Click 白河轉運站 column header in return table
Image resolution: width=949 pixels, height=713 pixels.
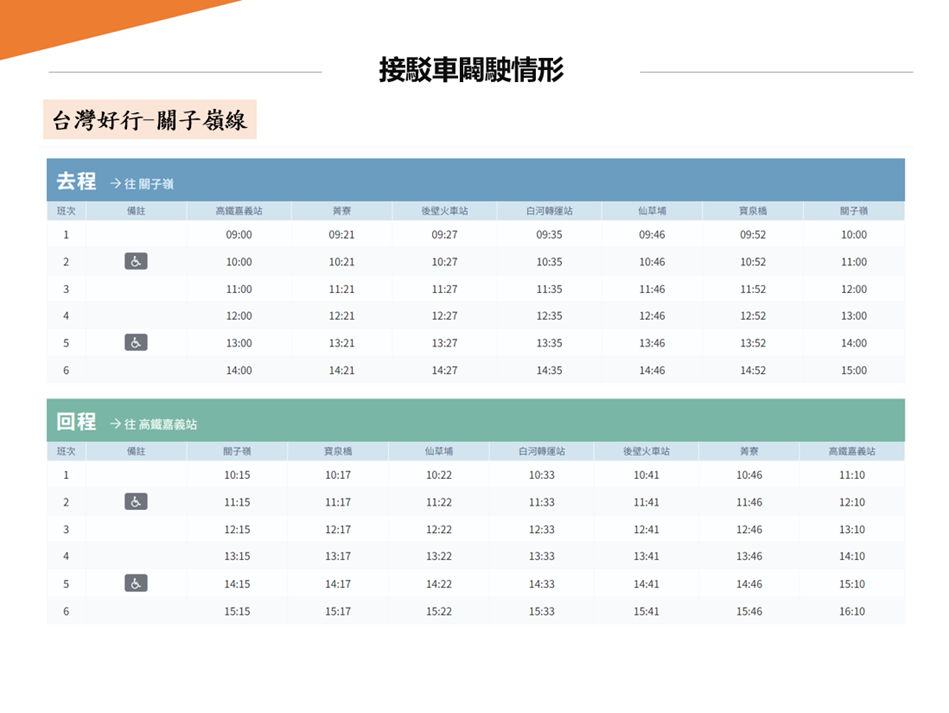click(x=541, y=451)
